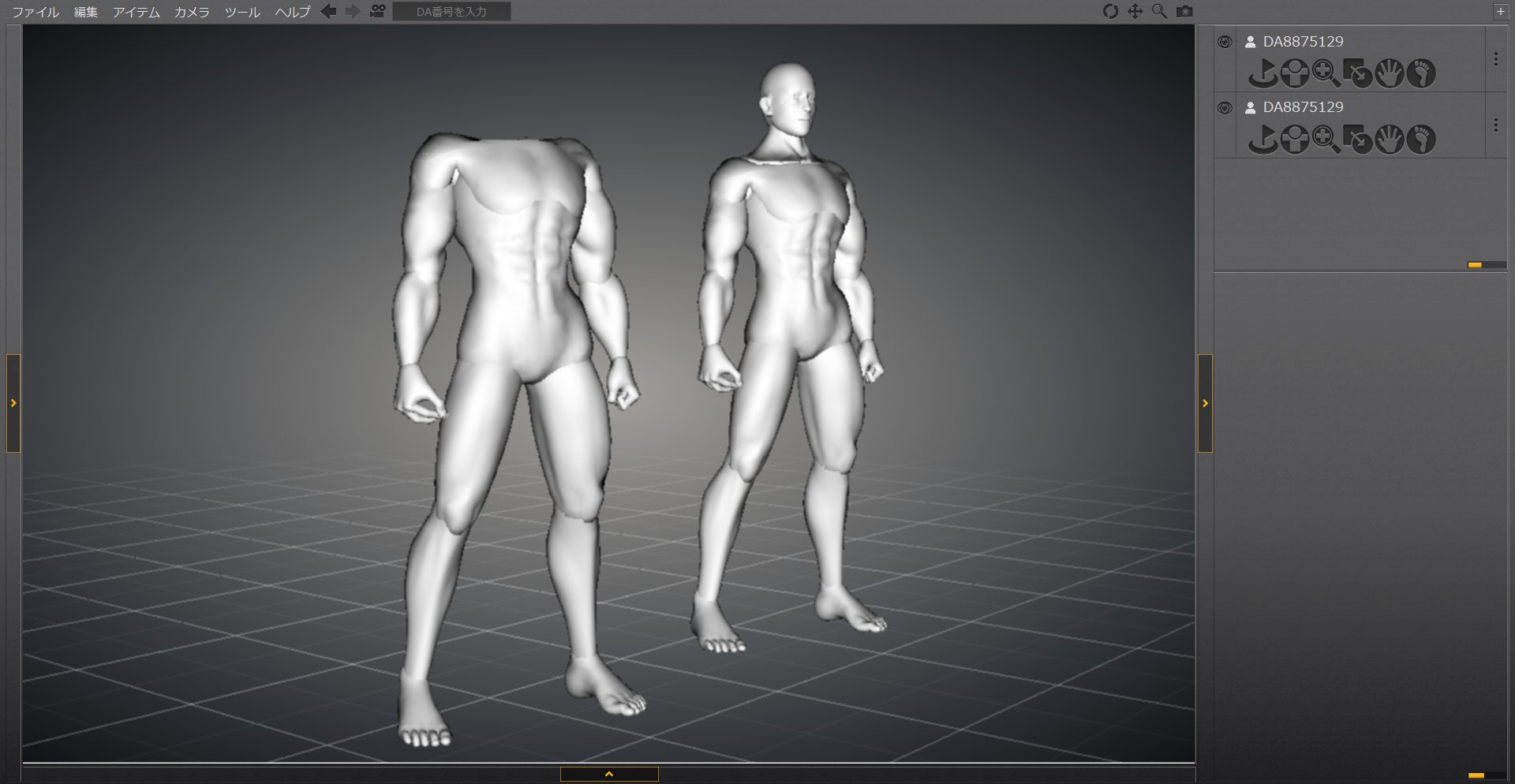
Task: Select the foot tool of second model
Action: pyautogui.click(x=1421, y=140)
